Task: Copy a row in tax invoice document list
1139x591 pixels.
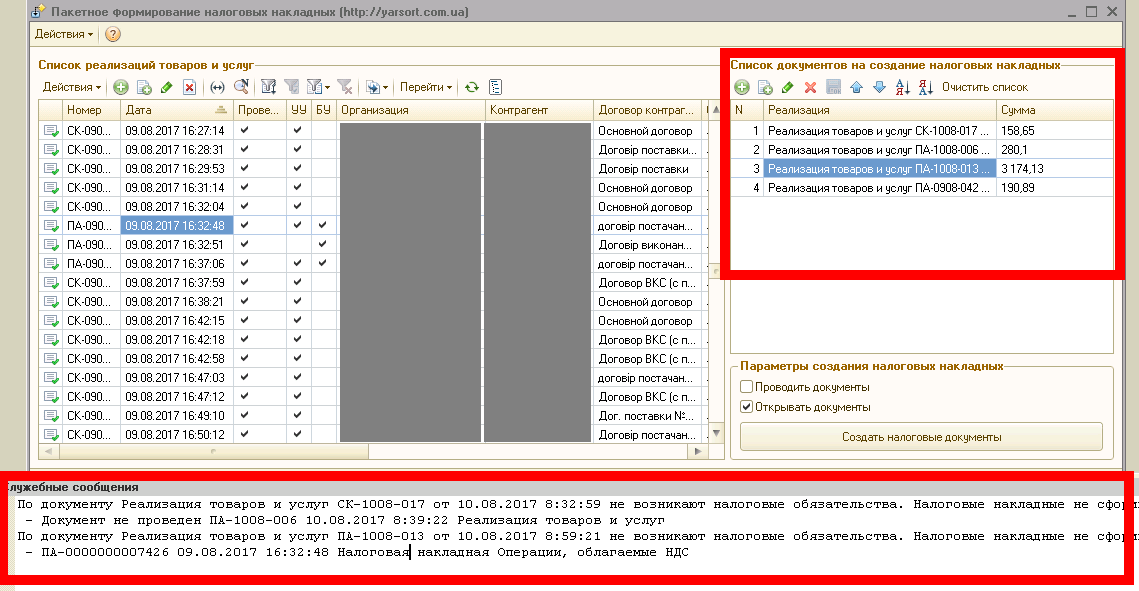Action: click(x=765, y=87)
